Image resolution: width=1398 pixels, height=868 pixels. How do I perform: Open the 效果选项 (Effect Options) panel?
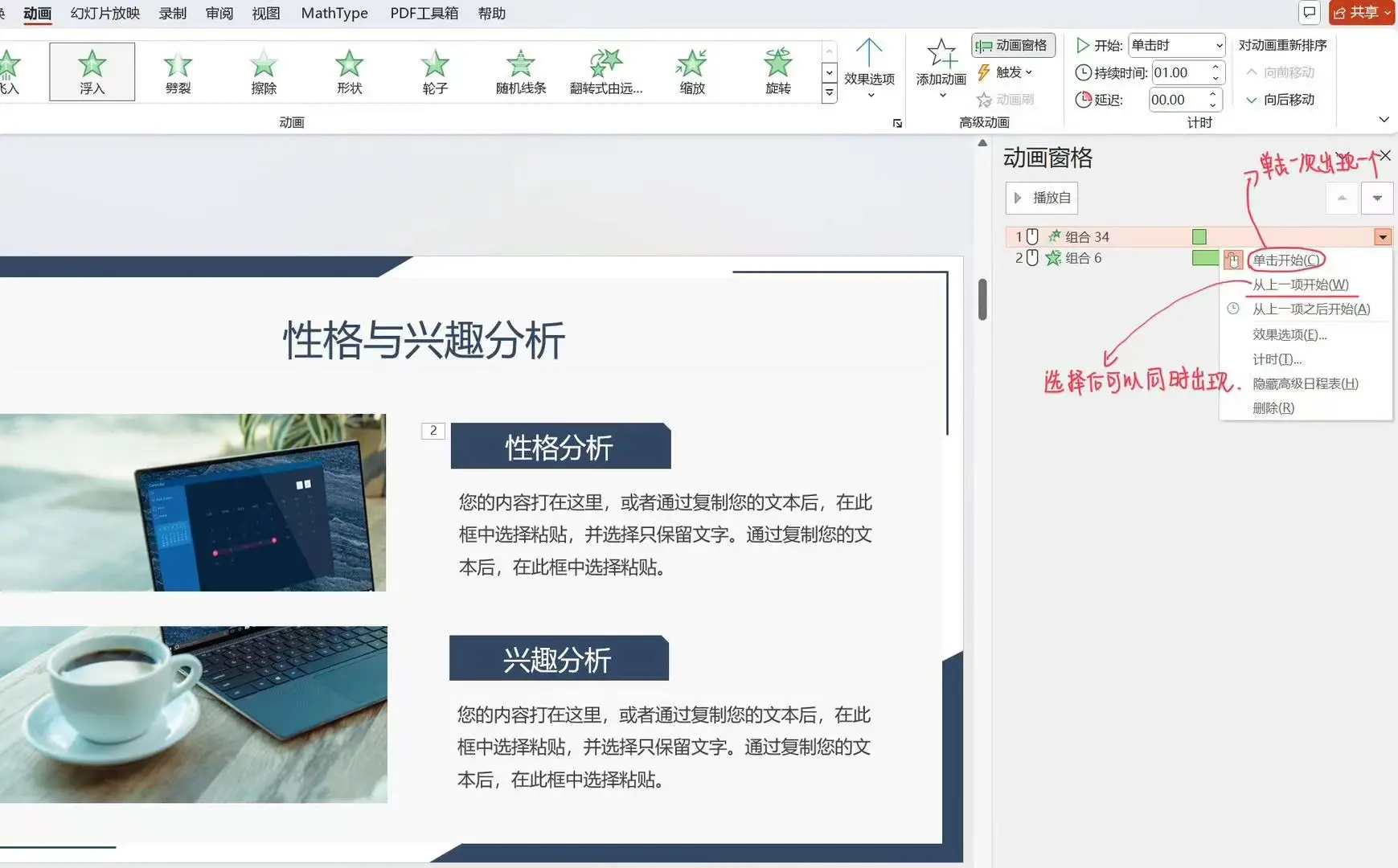point(869,72)
